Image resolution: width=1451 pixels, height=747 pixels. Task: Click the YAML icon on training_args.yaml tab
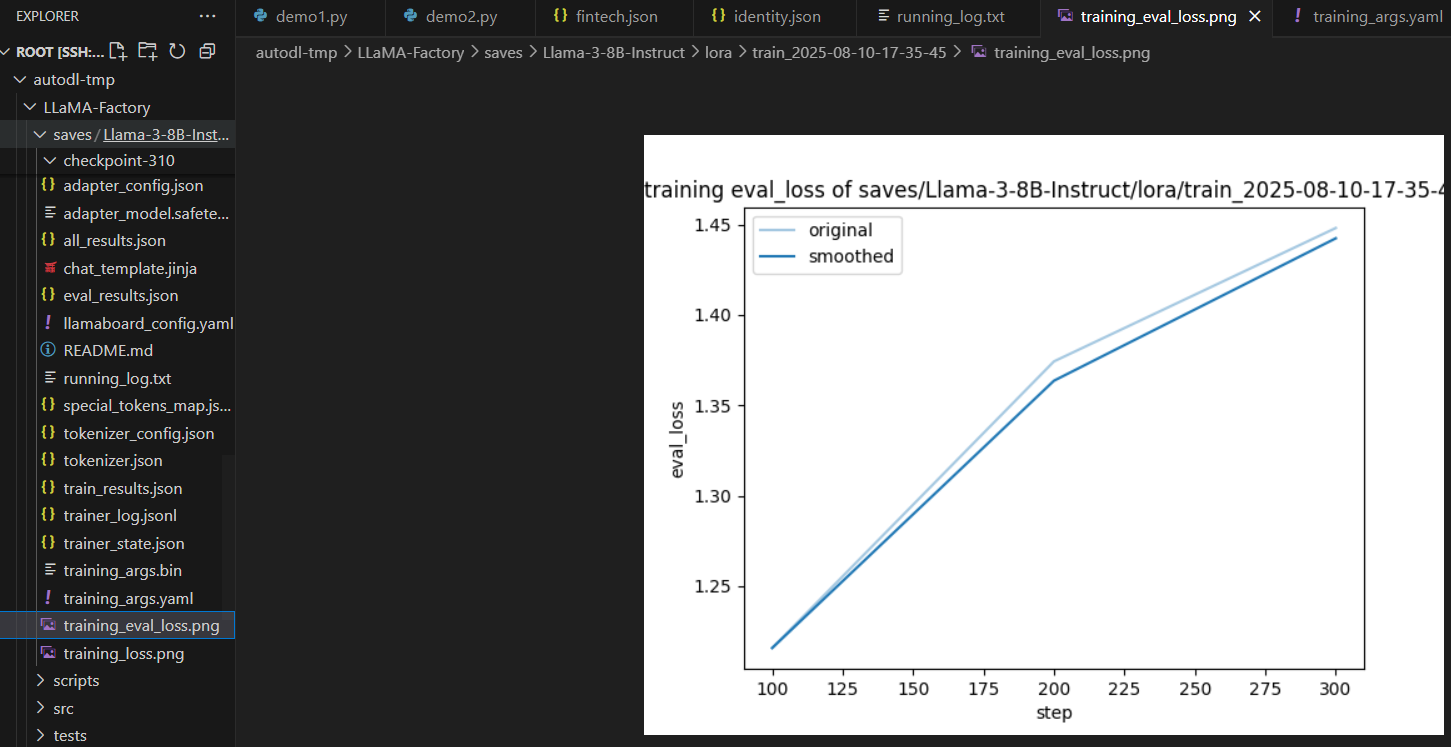tap(1298, 16)
